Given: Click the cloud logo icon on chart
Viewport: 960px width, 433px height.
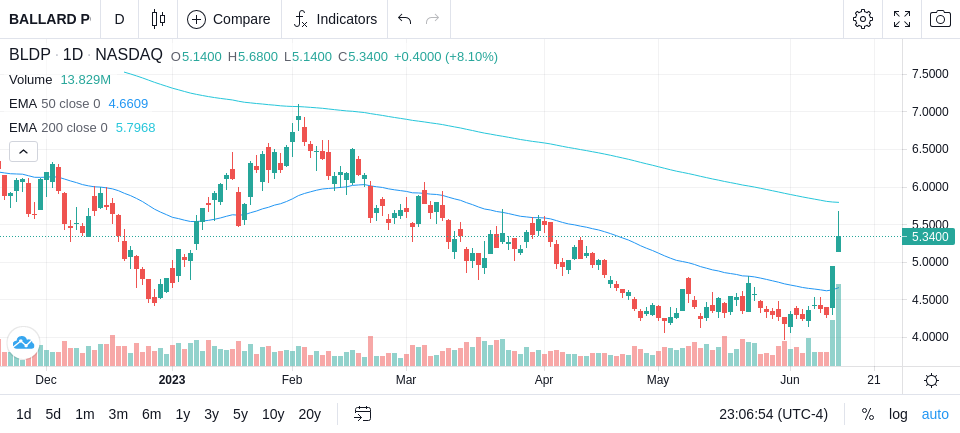Looking at the screenshot, I should coord(23,343).
